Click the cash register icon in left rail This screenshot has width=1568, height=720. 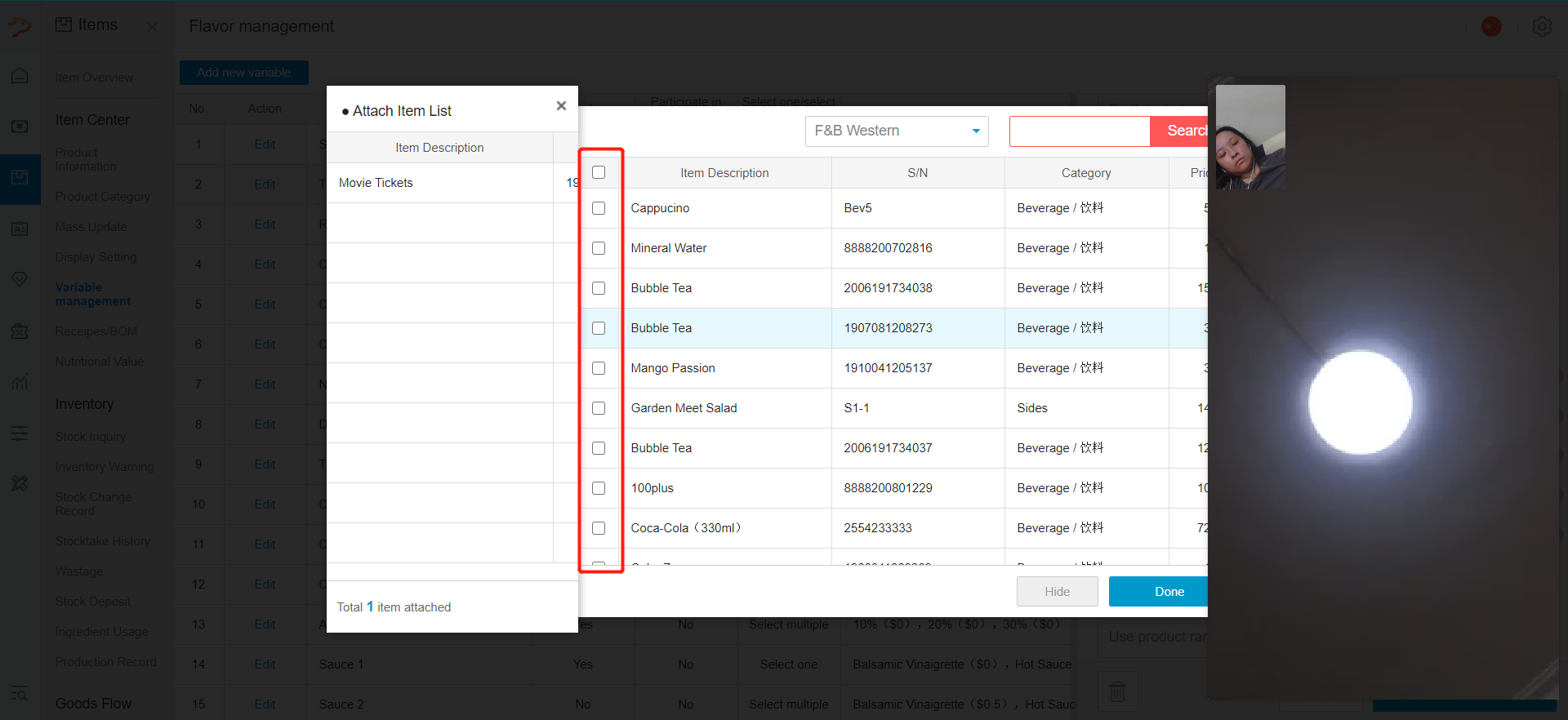[20, 127]
